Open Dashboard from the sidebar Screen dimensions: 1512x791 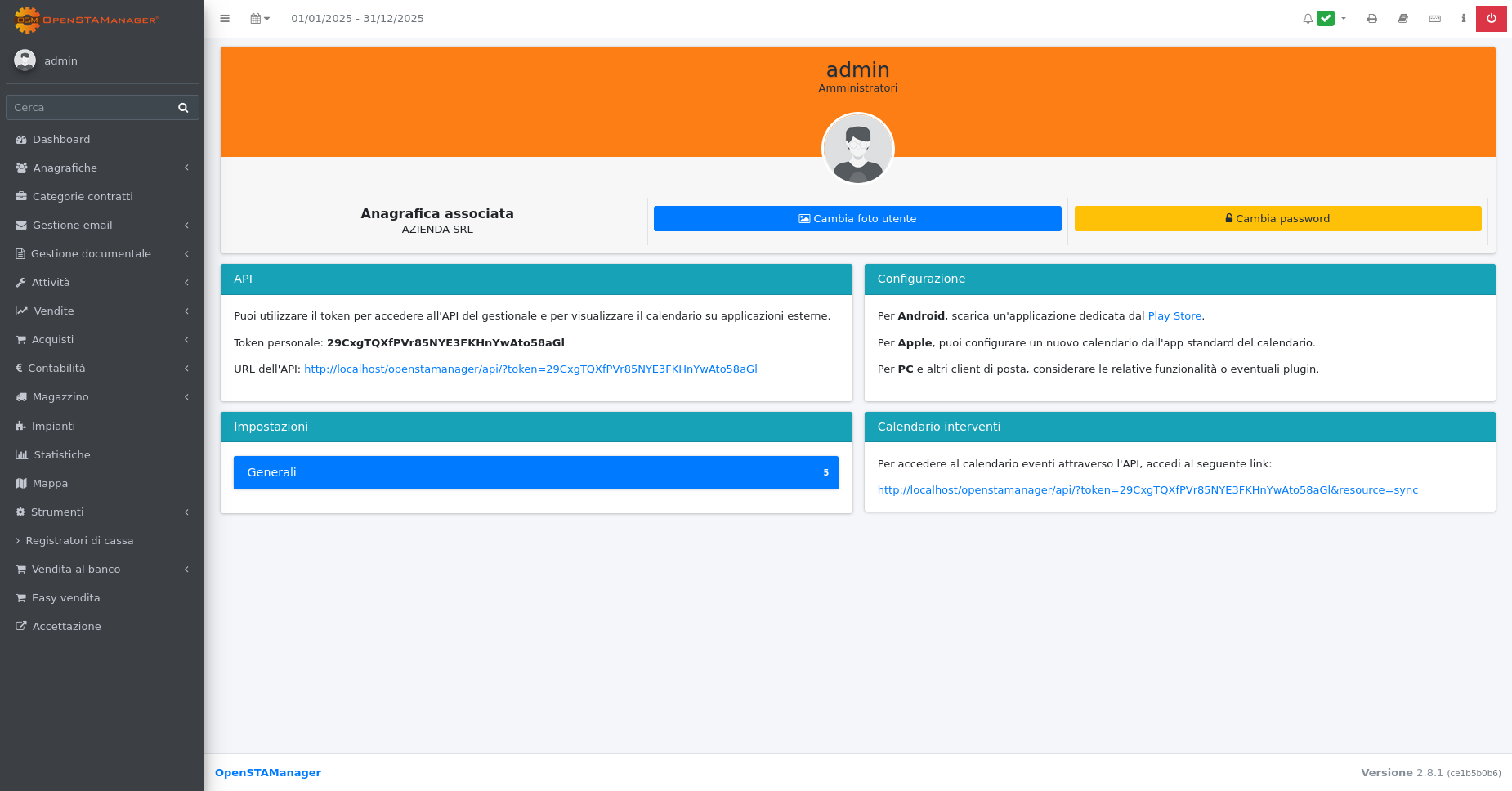61,139
